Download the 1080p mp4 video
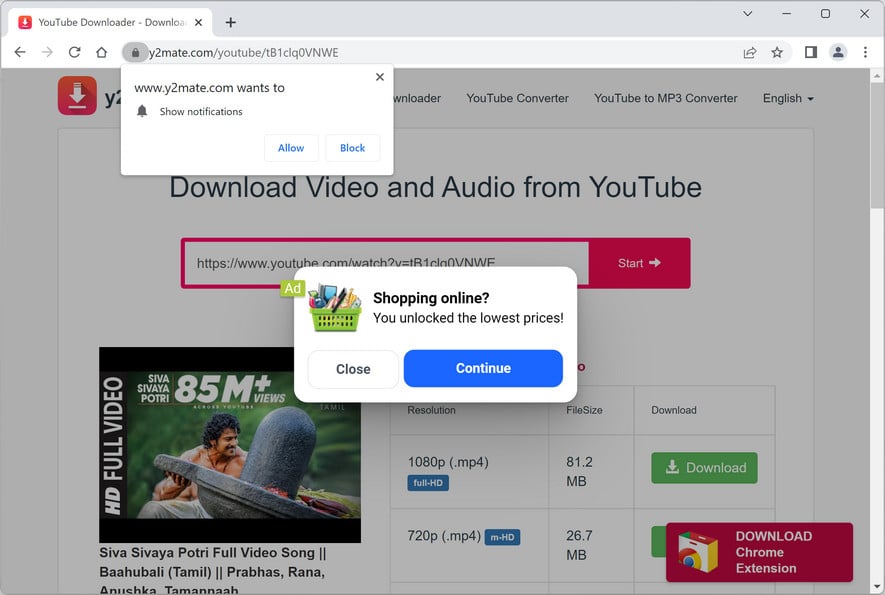The image size is (885, 595). click(704, 468)
